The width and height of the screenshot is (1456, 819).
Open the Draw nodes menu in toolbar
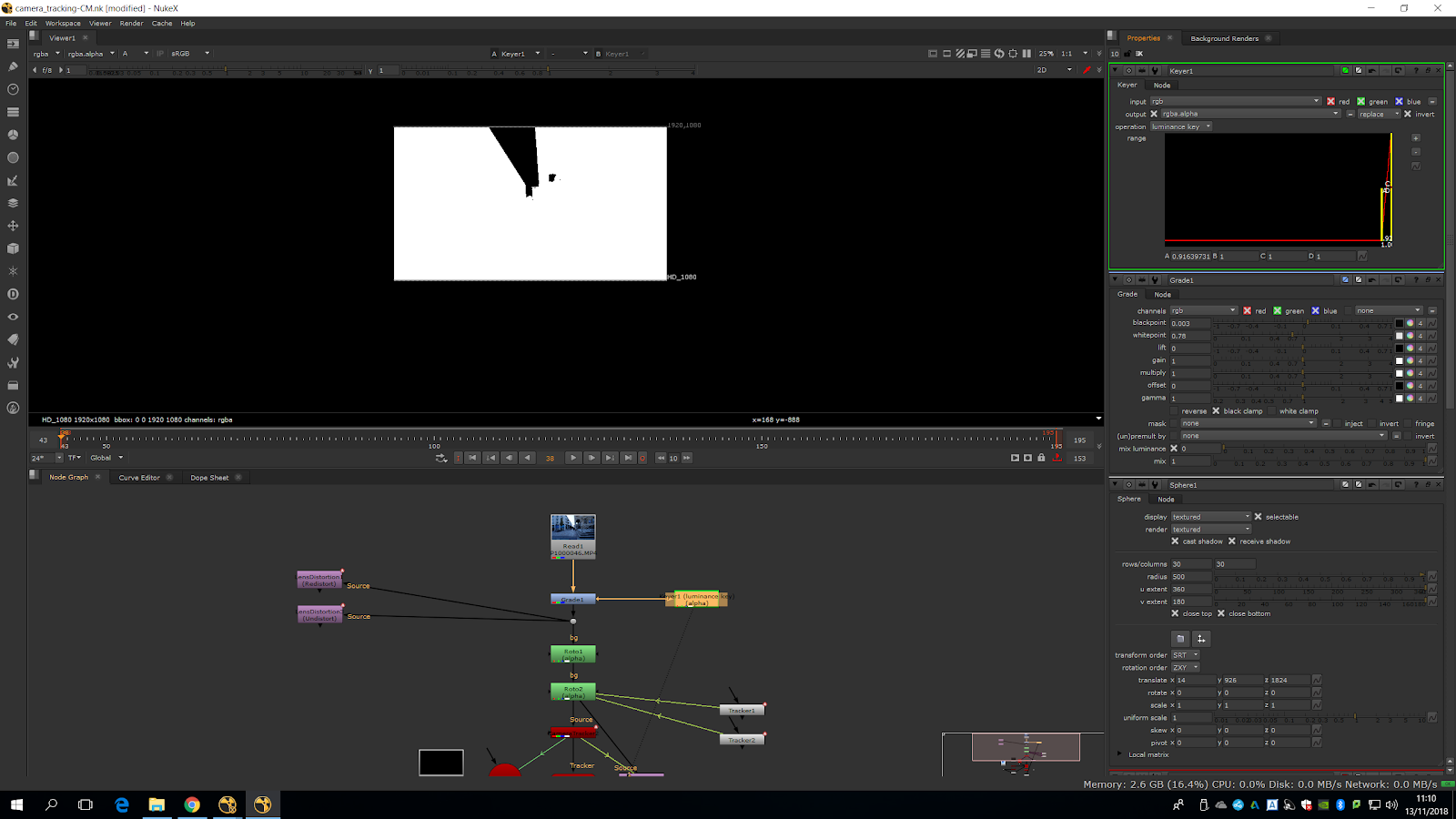pyautogui.click(x=13, y=66)
